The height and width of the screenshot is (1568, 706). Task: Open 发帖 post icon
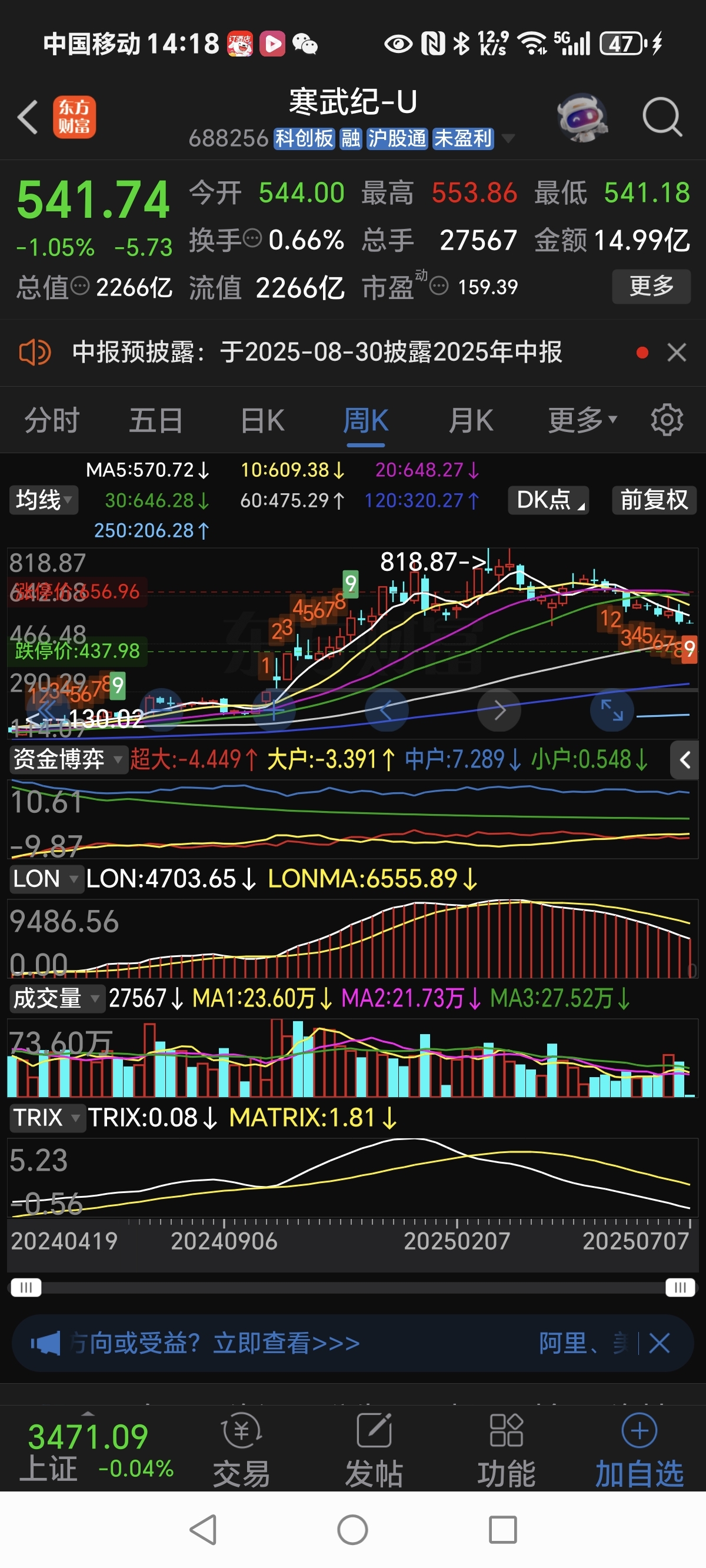click(x=374, y=1450)
